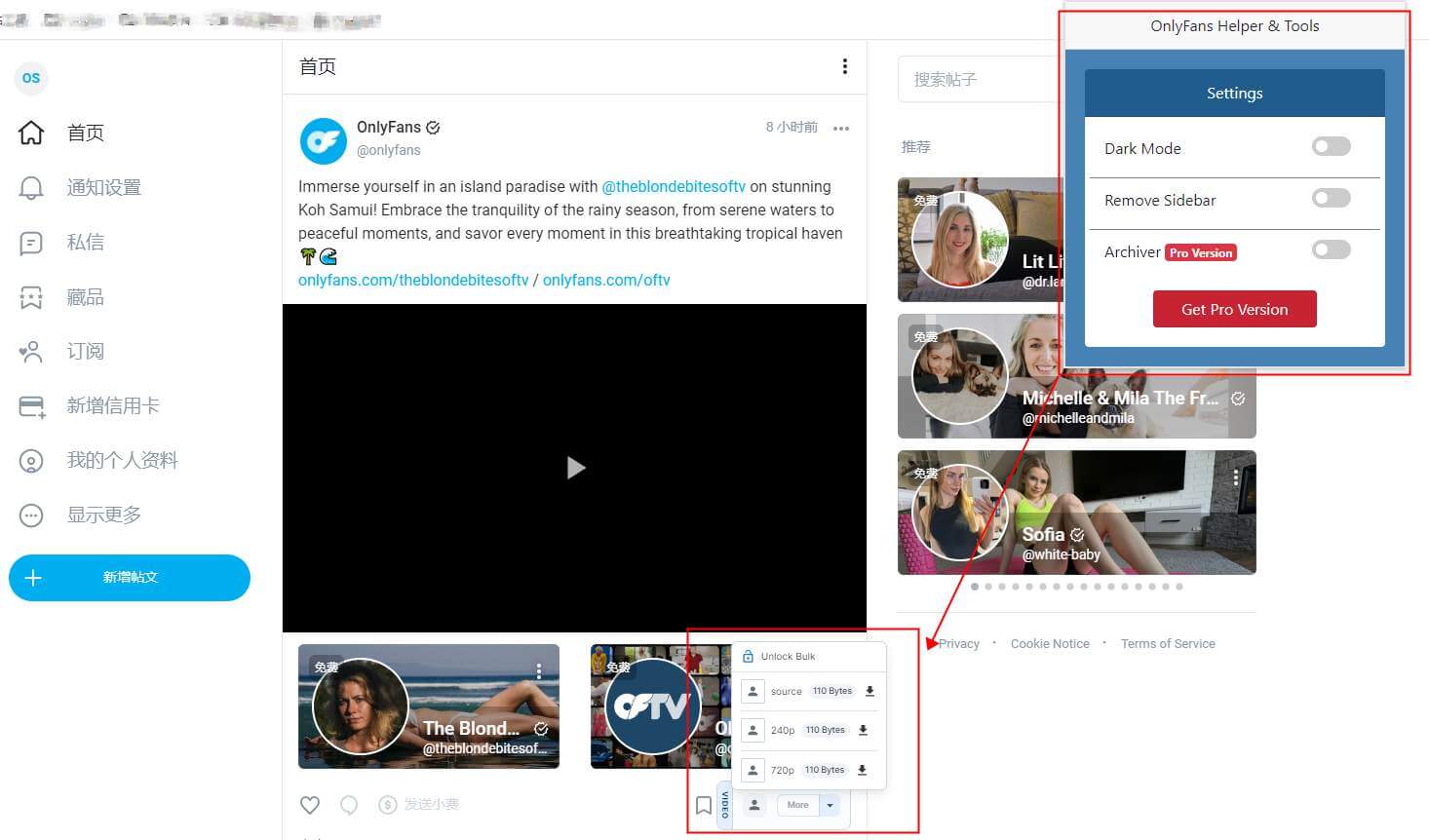Select first carousel pagination dot

tap(975, 587)
